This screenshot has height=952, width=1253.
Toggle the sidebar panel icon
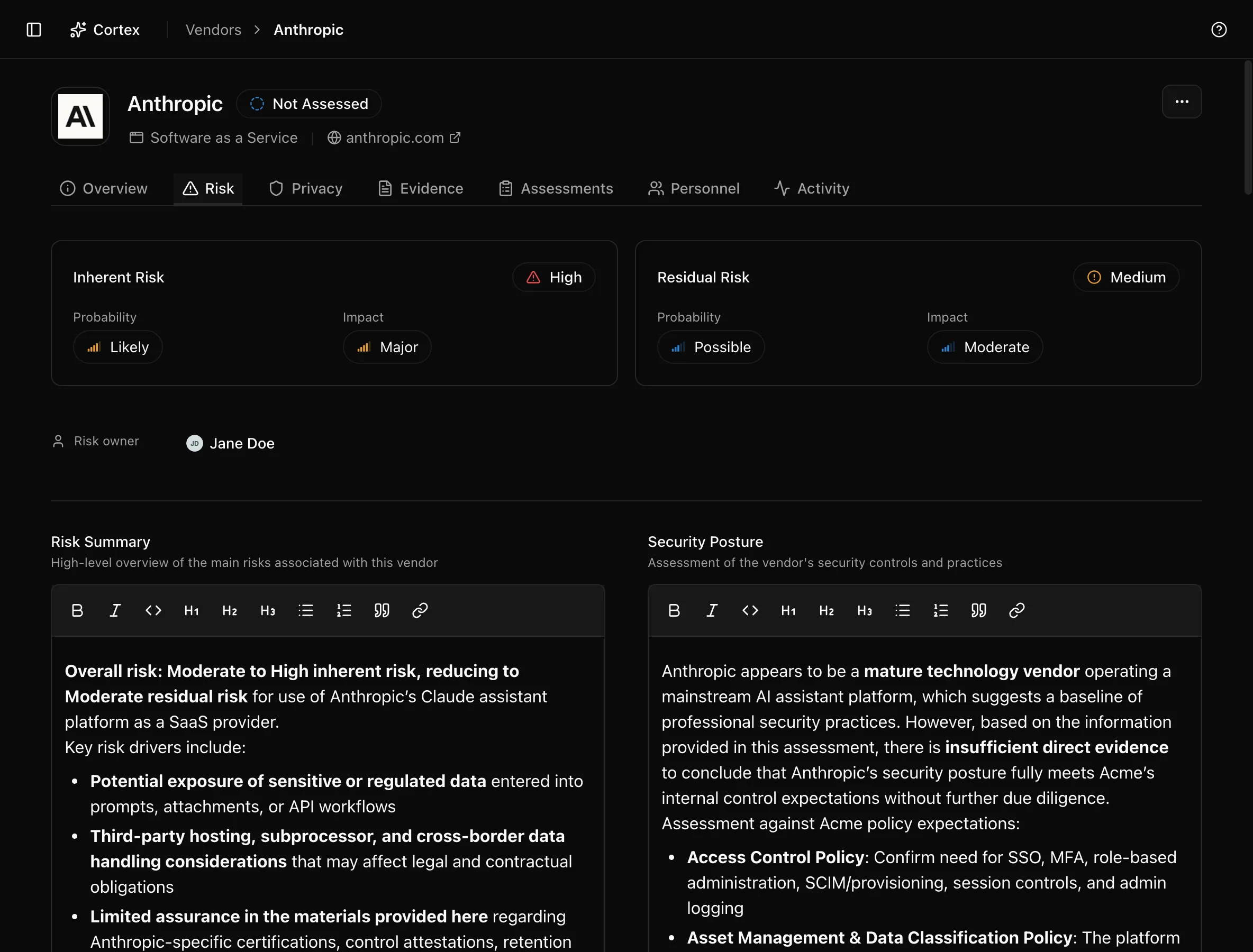click(34, 30)
